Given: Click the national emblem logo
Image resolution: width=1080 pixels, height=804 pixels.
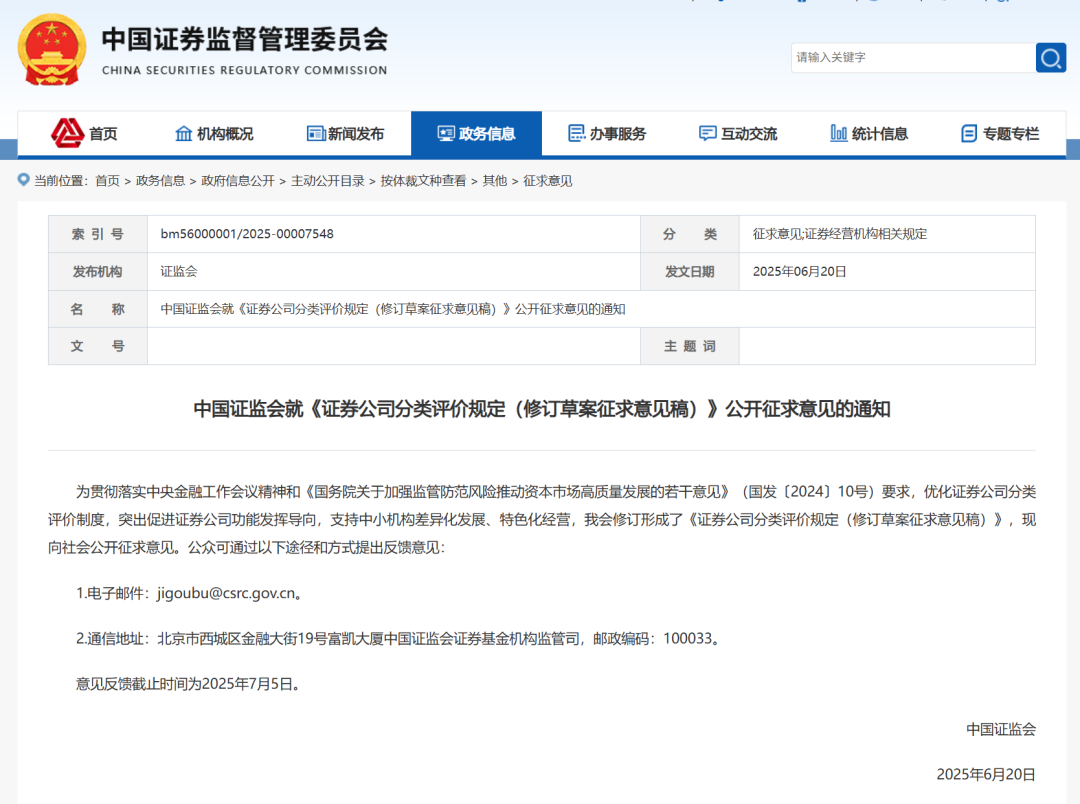Looking at the screenshot, I should 52,50.
